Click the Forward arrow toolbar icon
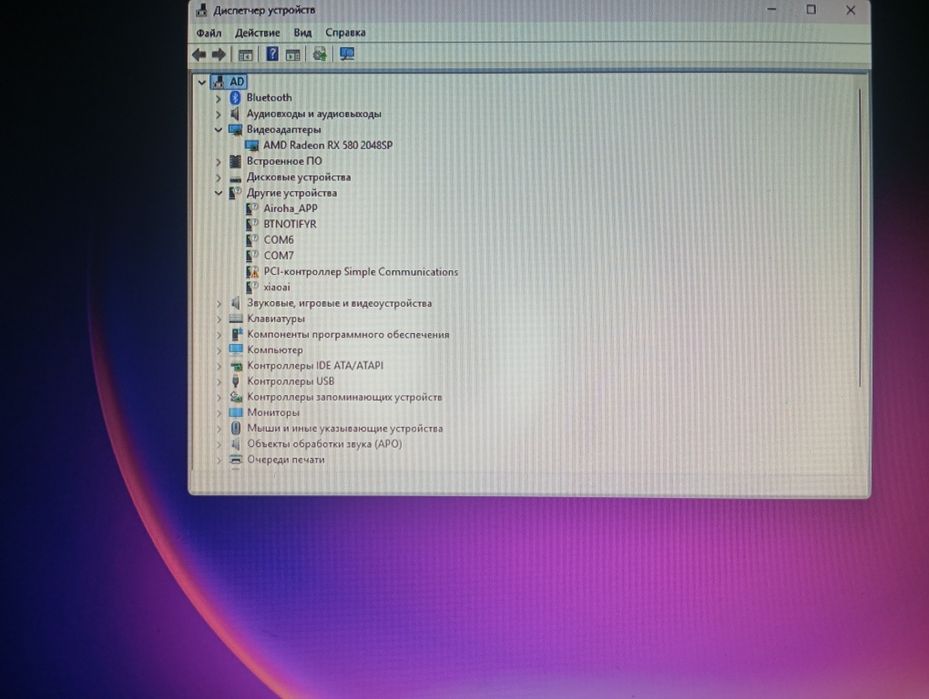 [219, 54]
